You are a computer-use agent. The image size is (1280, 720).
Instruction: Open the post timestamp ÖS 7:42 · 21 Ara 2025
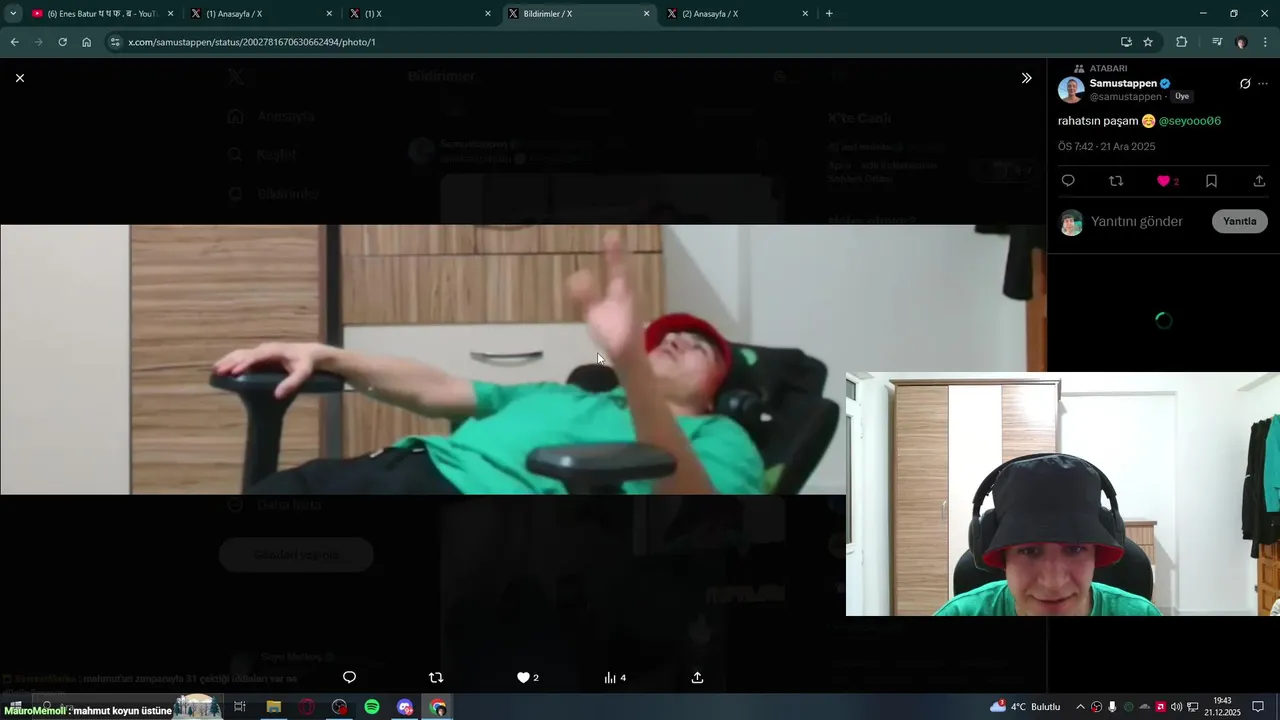tap(1106, 147)
